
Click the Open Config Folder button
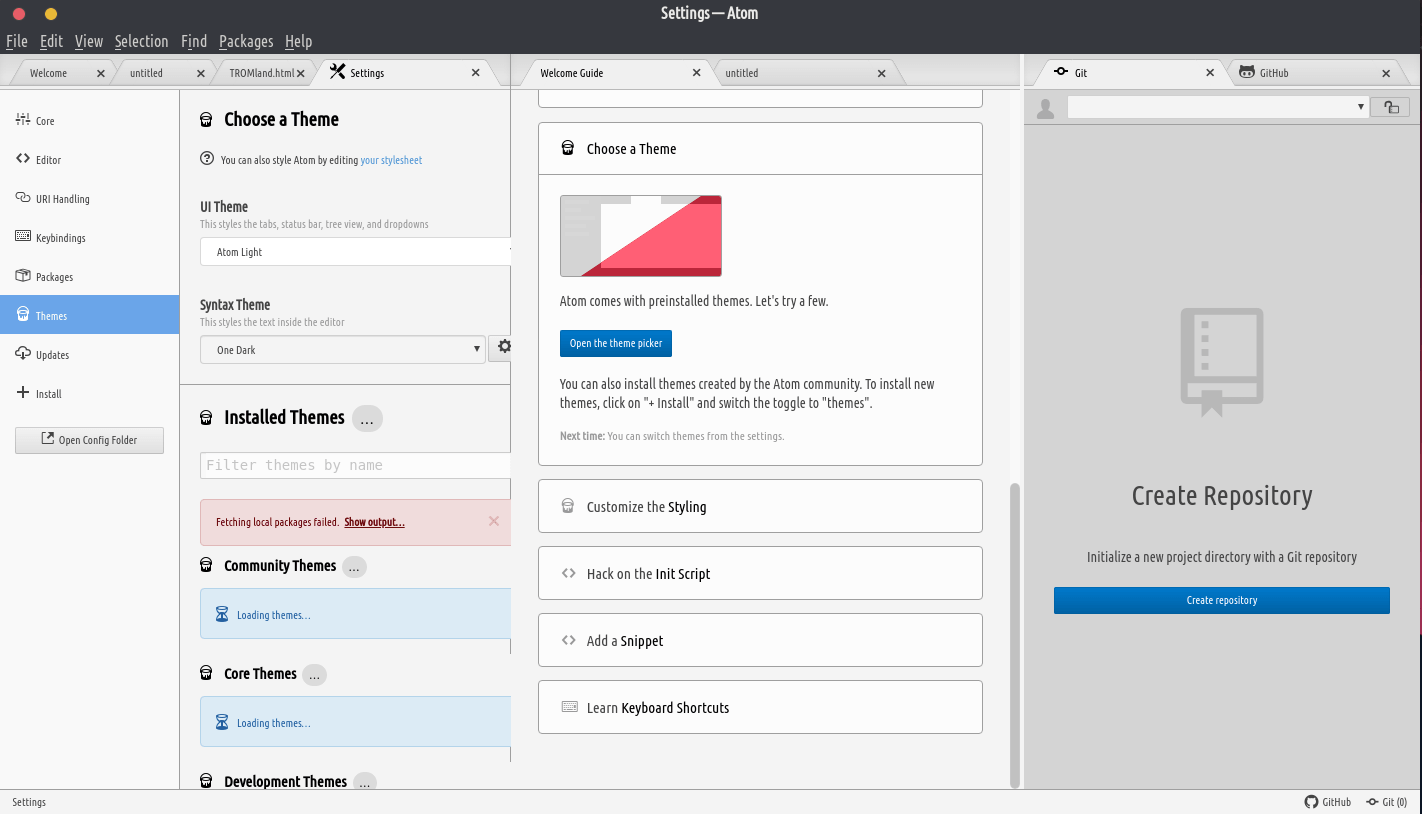point(89,440)
